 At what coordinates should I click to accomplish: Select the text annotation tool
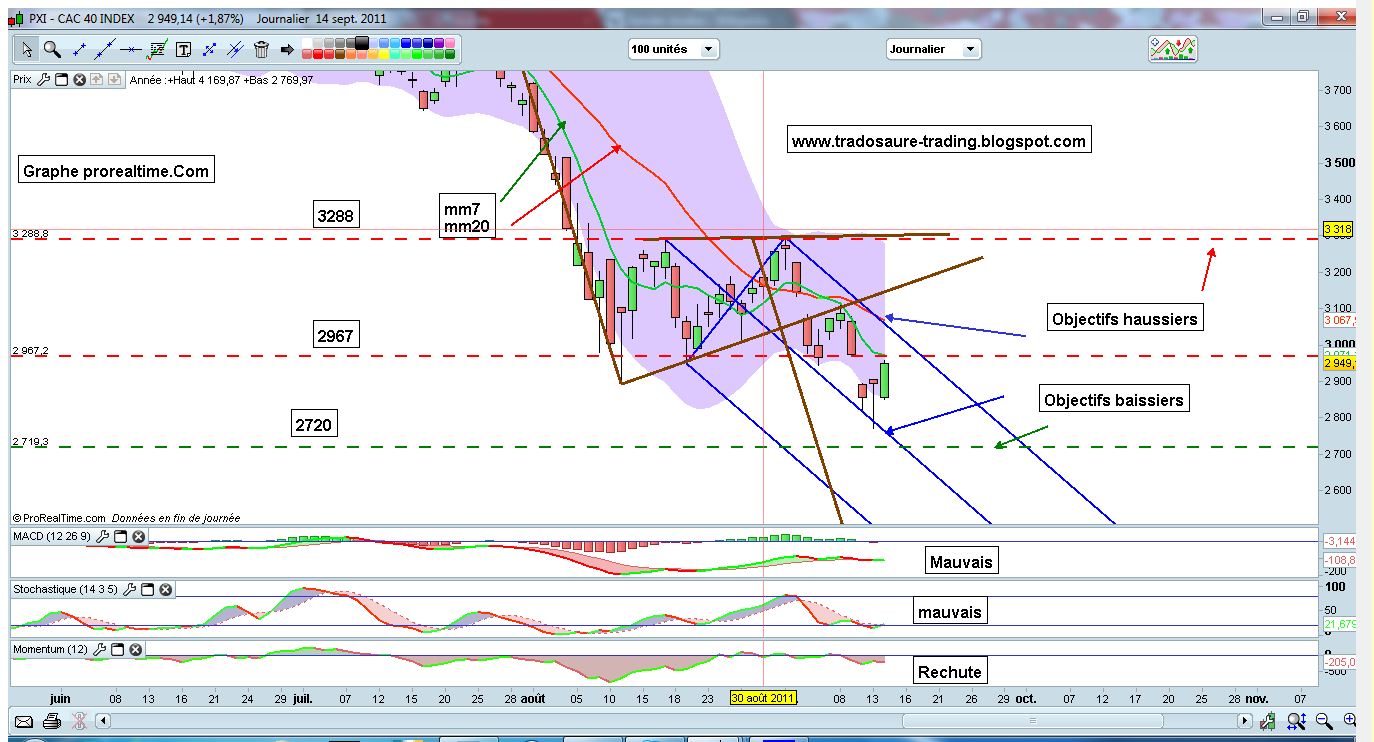point(184,49)
